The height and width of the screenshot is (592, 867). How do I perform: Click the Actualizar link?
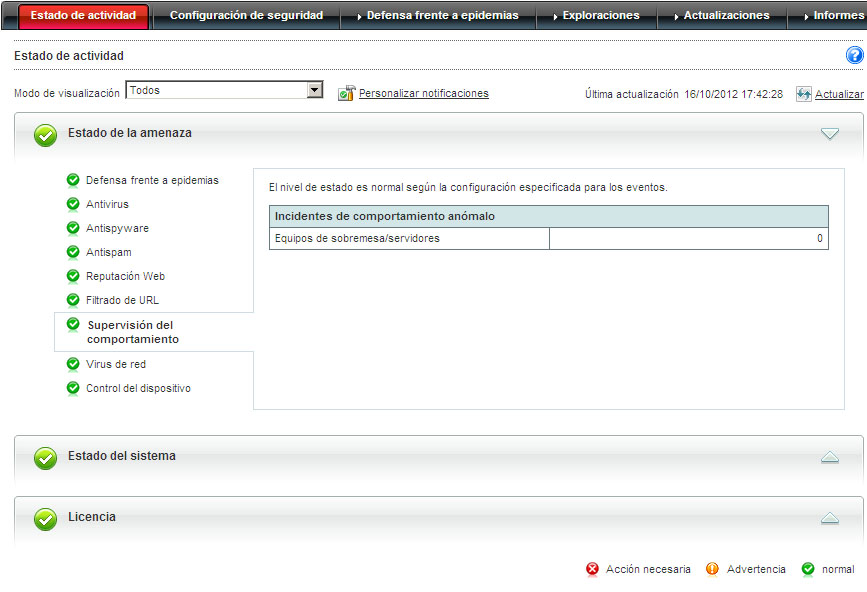tap(839, 94)
